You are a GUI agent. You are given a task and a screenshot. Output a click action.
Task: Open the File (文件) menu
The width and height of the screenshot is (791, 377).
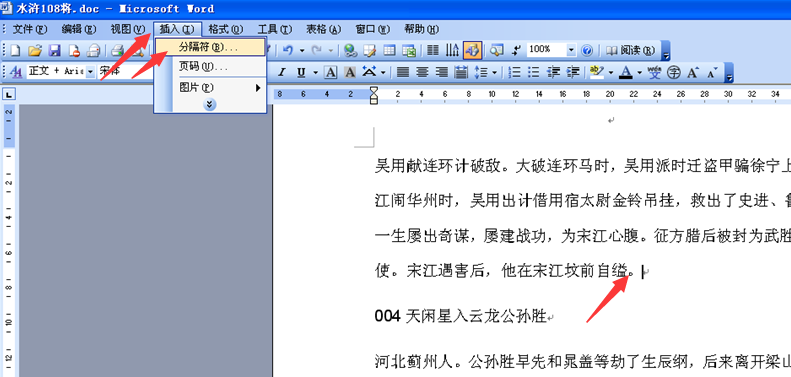(x=30, y=29)
